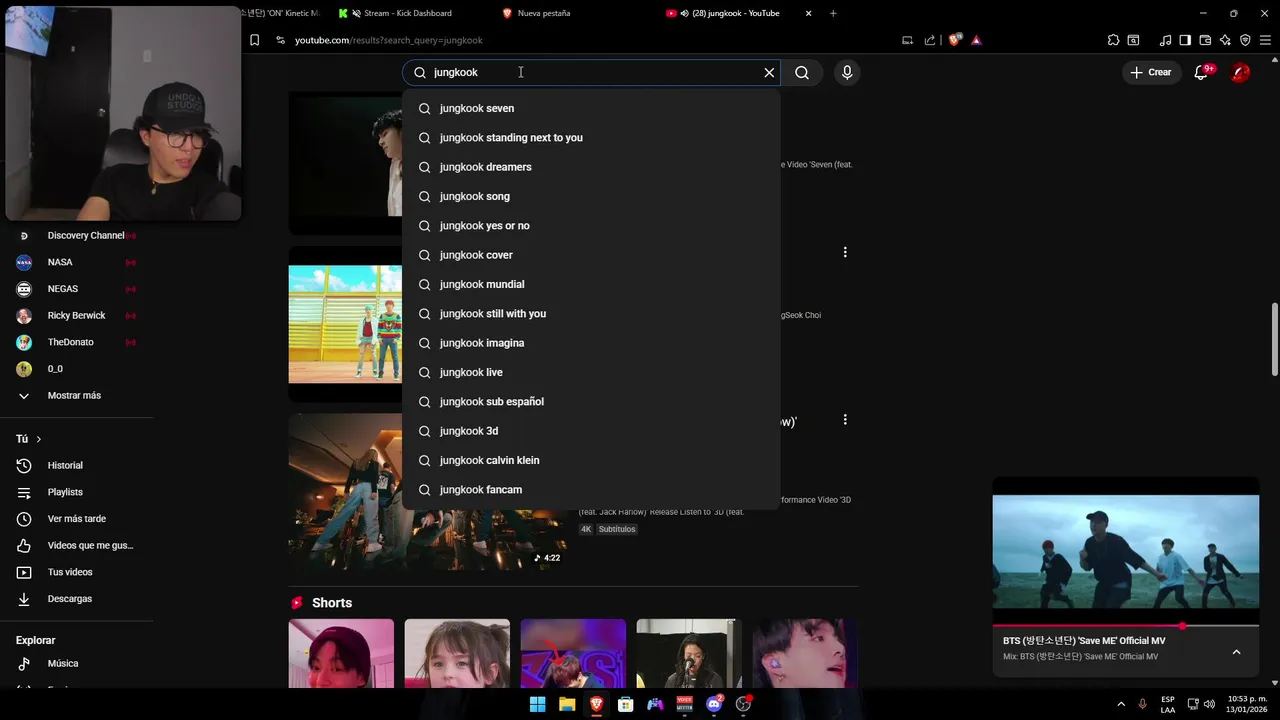The height and width of the screenshot is (720, 1280).
Task: Open Brave Shields lion icon
Action: point(955,40)
